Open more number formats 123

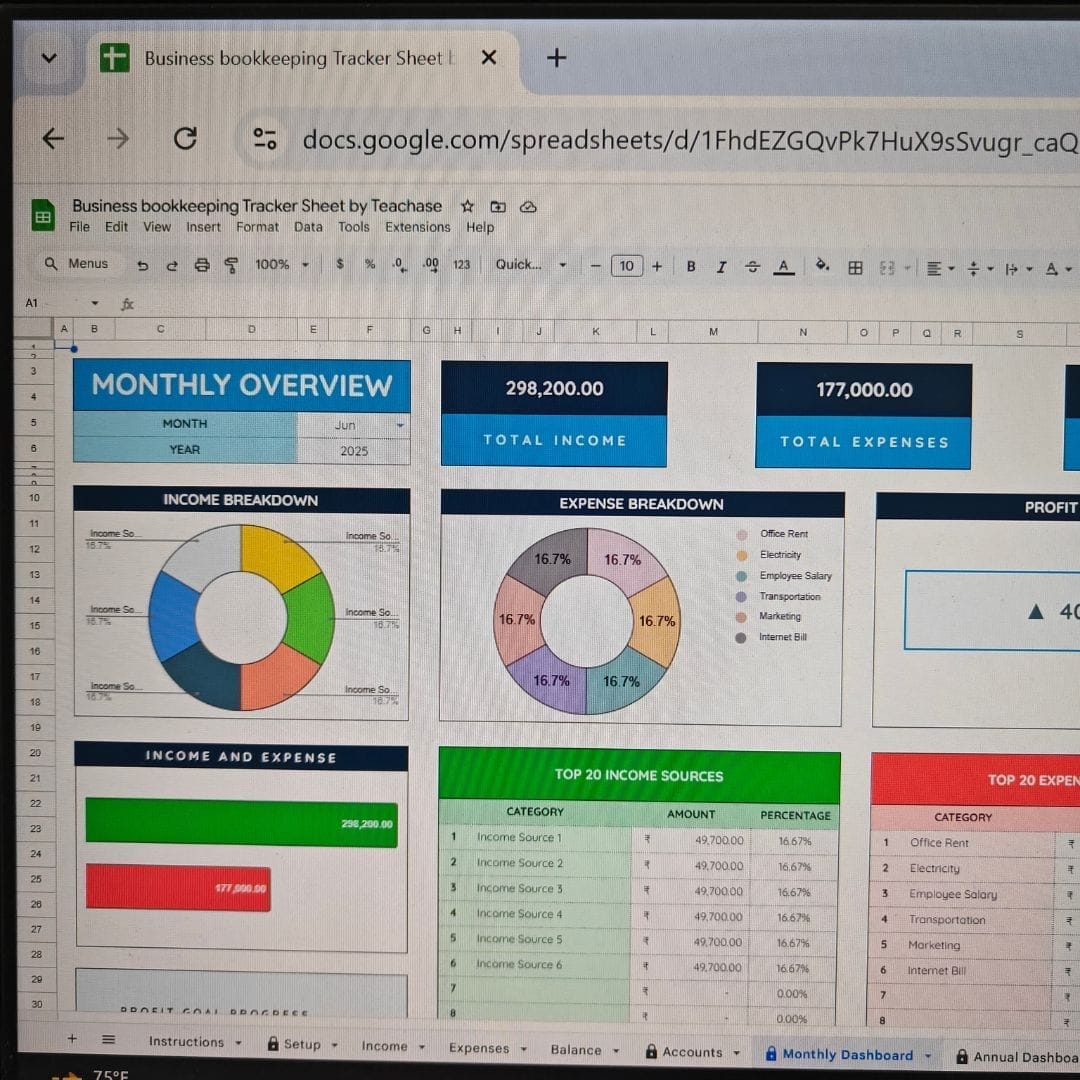coord(461,264)
